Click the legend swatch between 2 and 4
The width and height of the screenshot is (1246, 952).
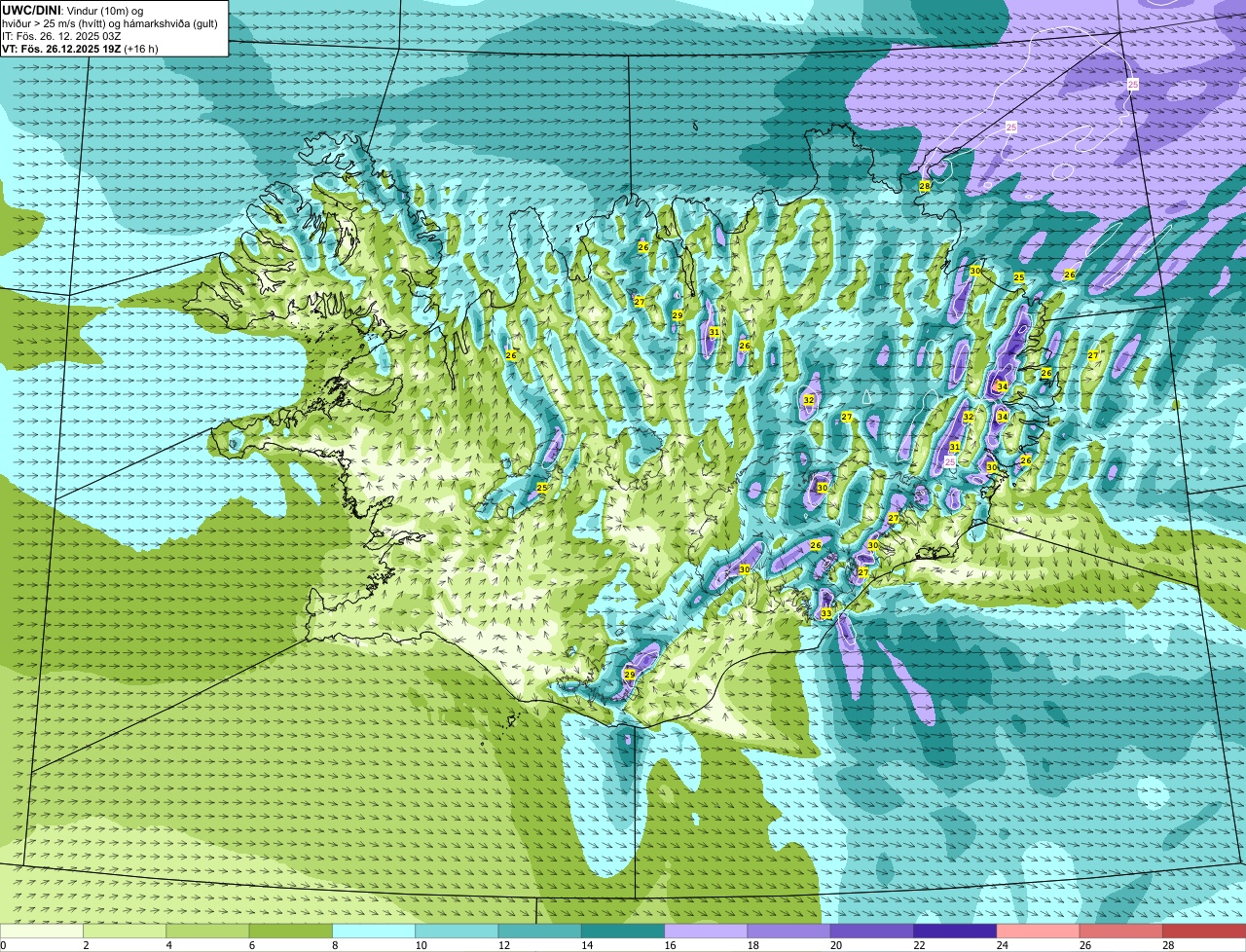coord(125,932)
